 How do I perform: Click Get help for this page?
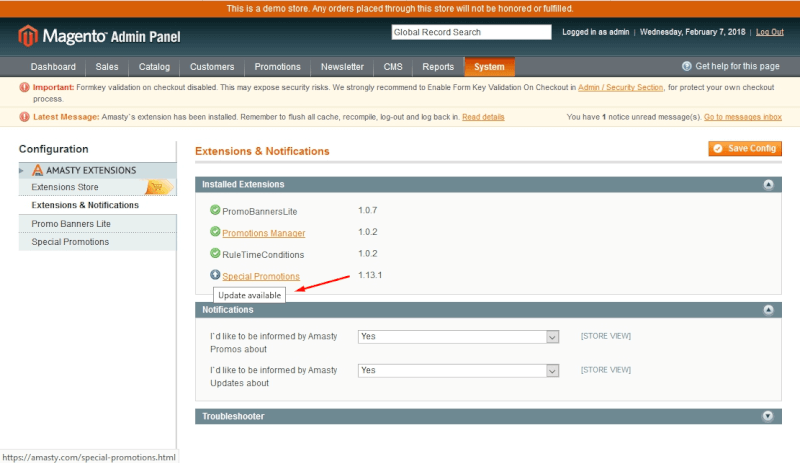click(x=737, y=66)
